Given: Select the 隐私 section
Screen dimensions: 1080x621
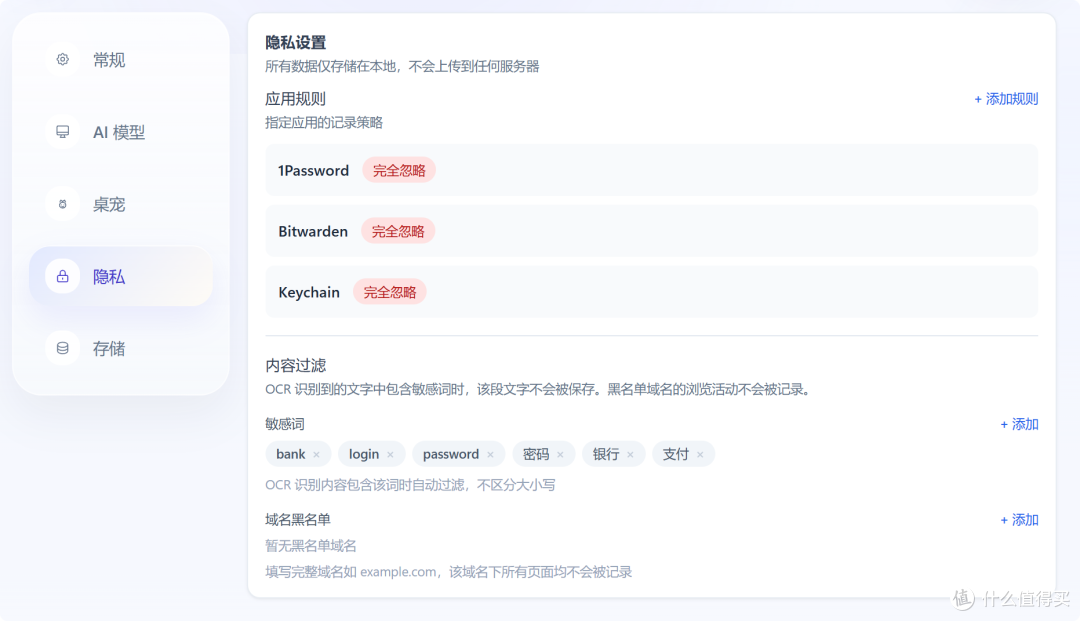Looking at the screenshot, I should pos(121,277).
